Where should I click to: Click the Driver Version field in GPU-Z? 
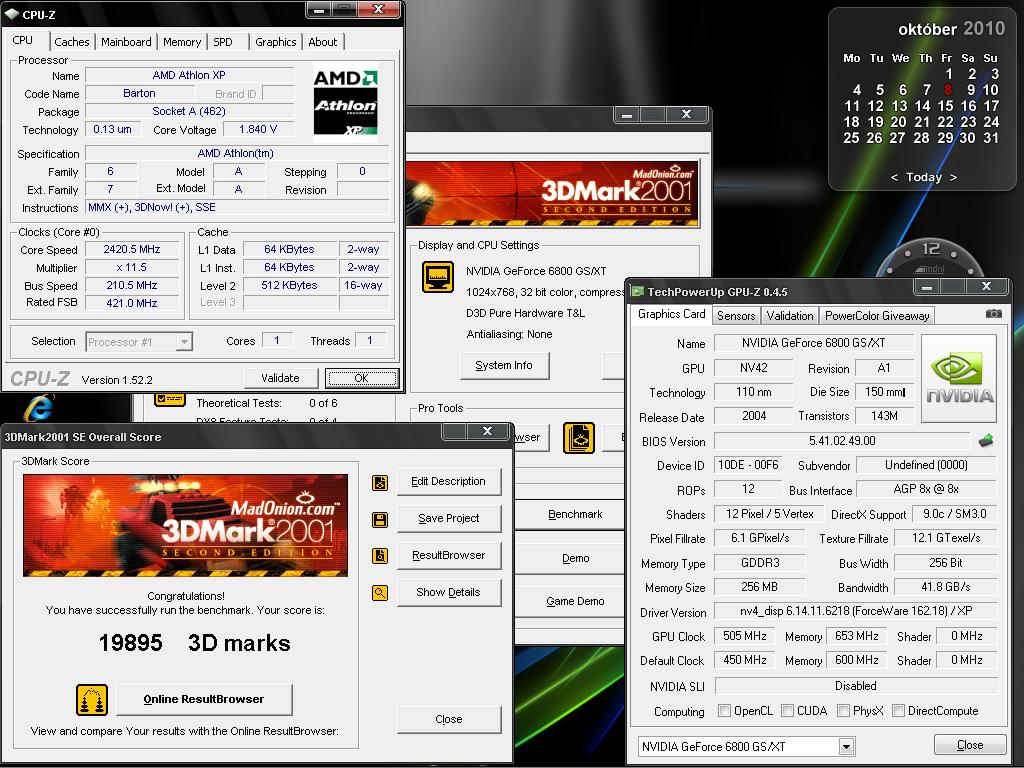(x=856, y=611)
